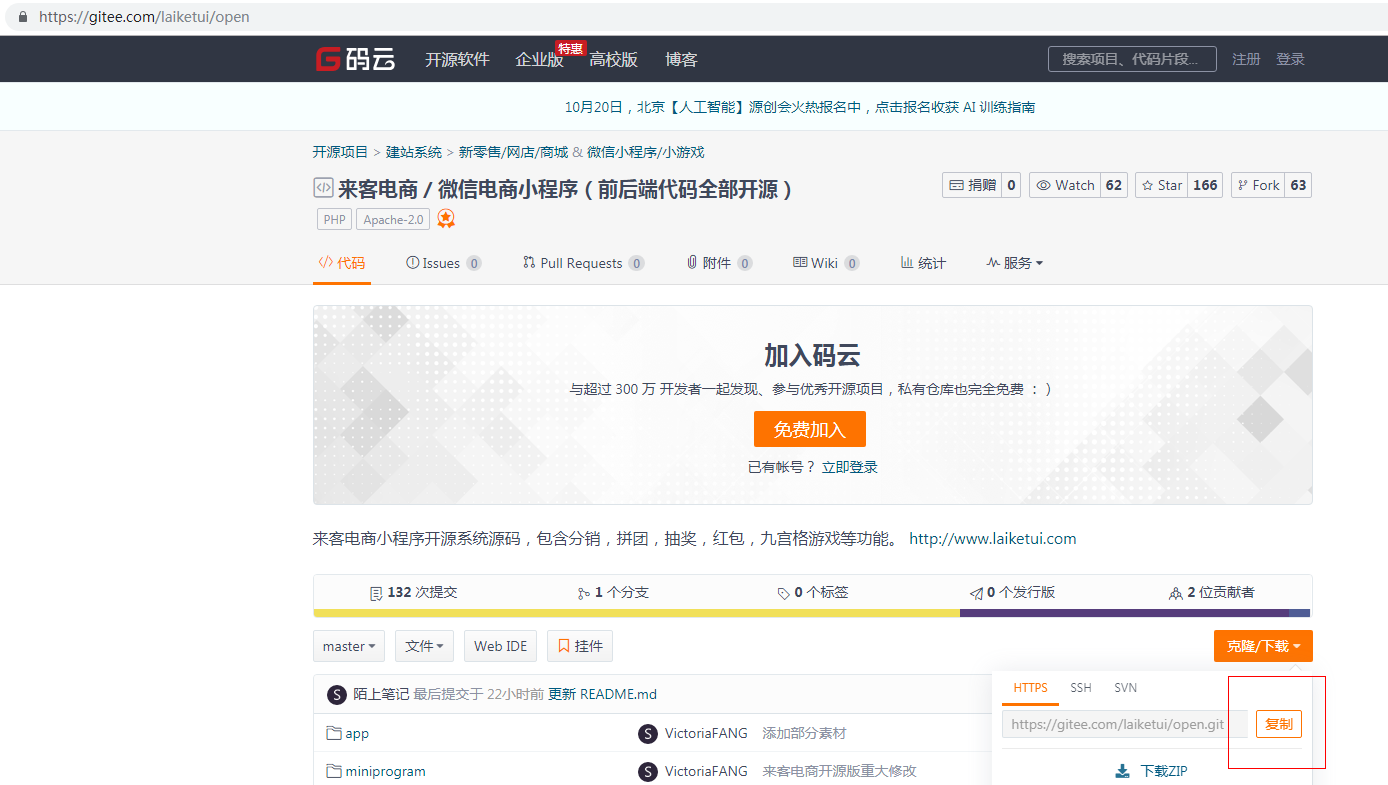The width and height of the screenshot is (1388, 785).
Task: Click the Gitee 码云 logo
Action: pos(355,59)
